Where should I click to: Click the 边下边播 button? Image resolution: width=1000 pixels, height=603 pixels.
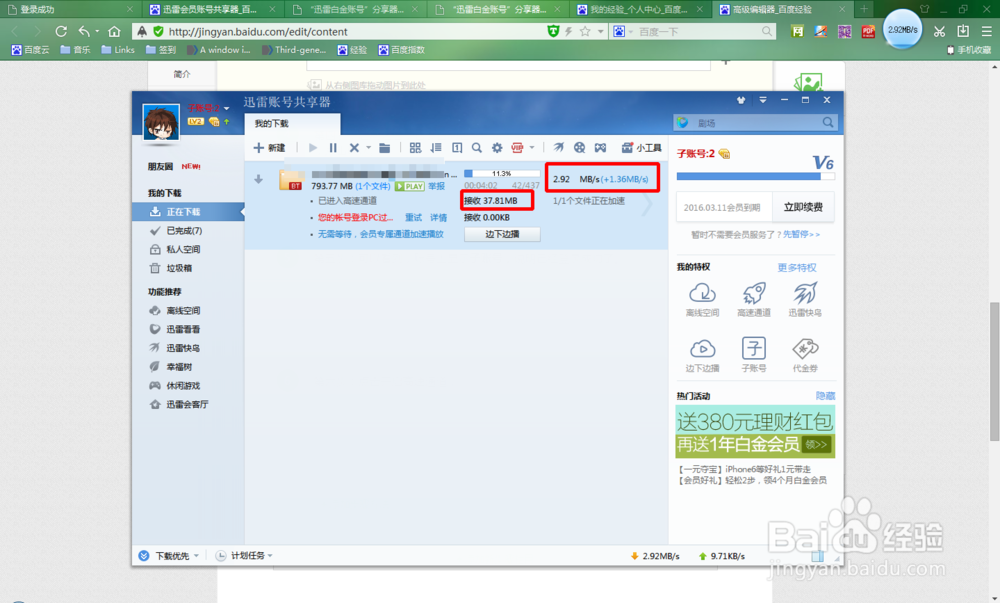pos(502,234)
